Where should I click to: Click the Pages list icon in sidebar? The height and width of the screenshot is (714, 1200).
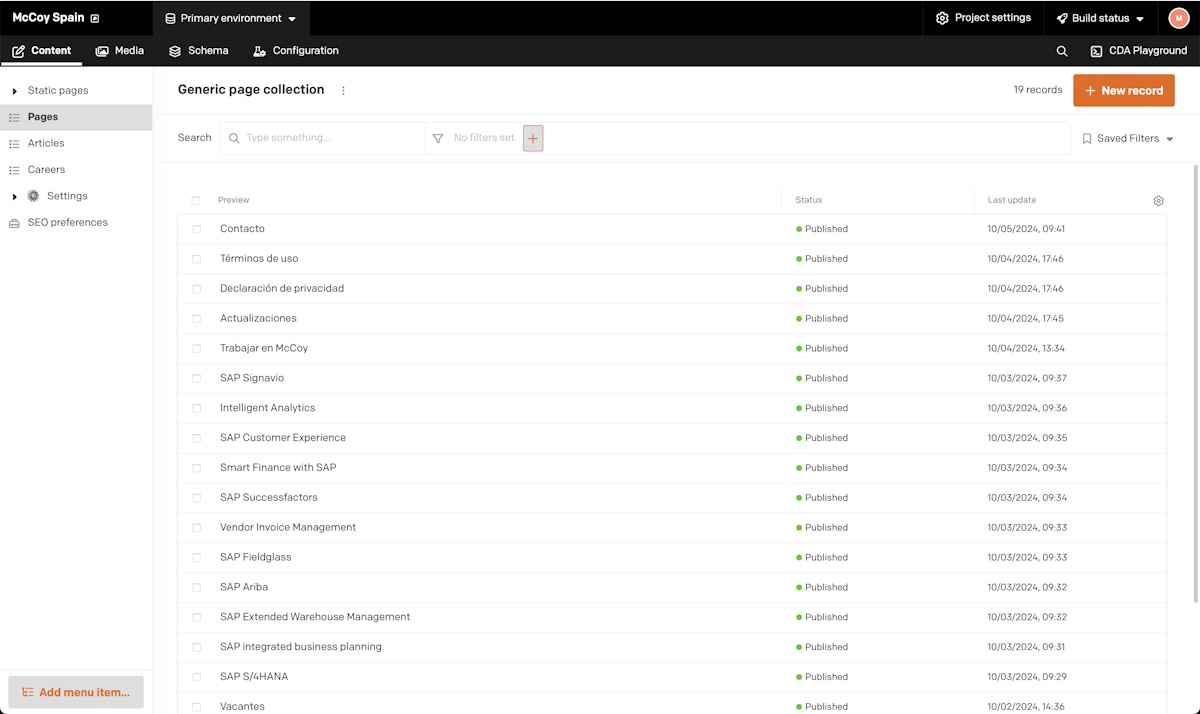14,118
